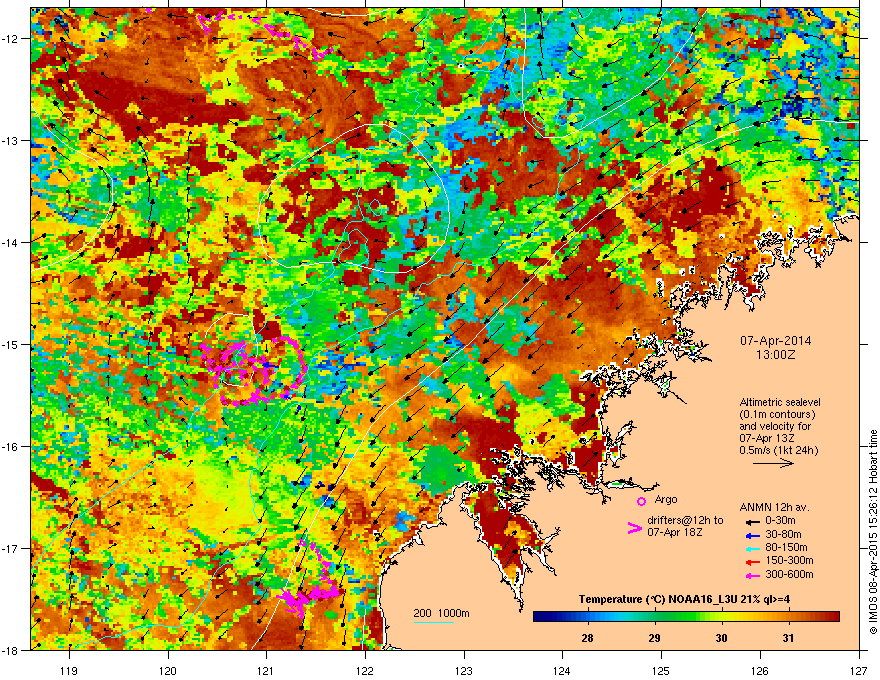Click the '-16' latitude axis label
This screenshot has height=680, width=880.
(x=10, y=447)
